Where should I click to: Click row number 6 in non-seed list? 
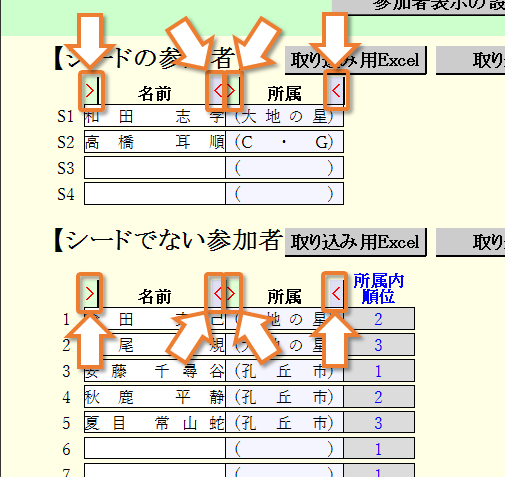coord(66,449)
